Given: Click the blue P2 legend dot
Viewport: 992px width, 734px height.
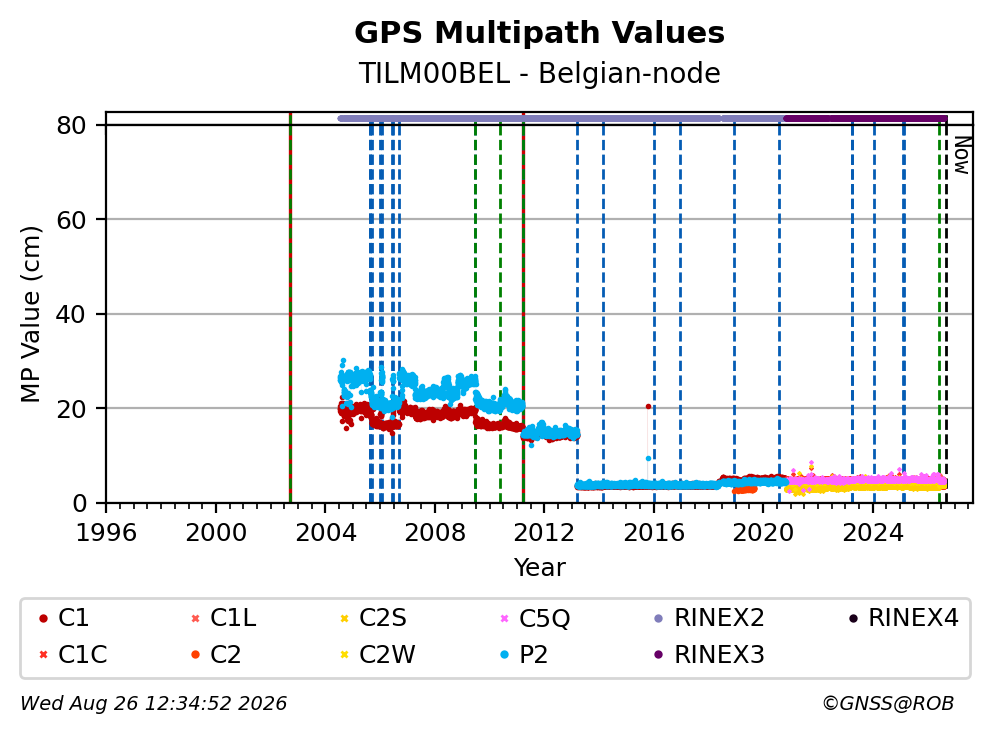Looking at the screenshot, I should coord(504,655).
